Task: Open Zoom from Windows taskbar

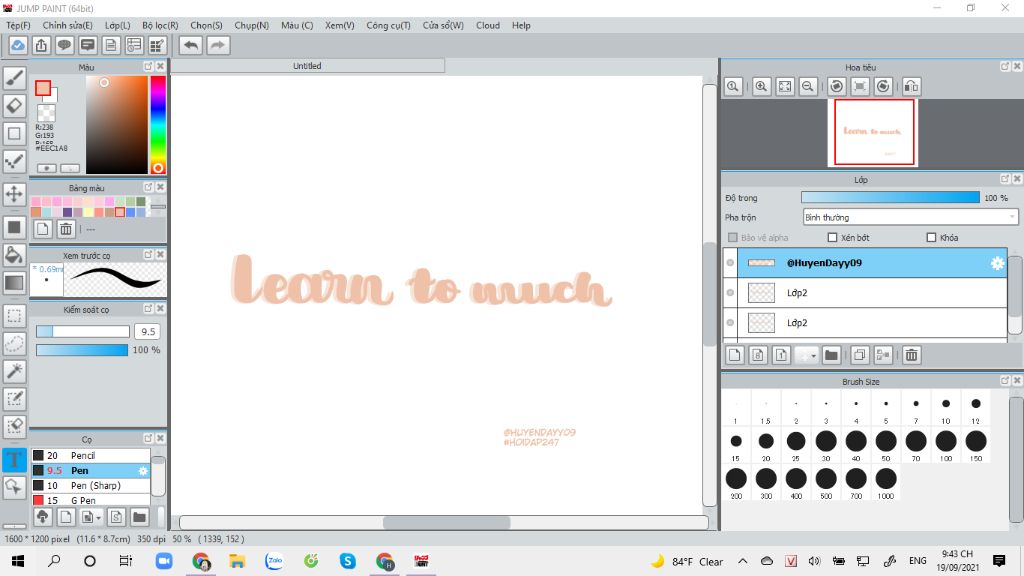Action: 164,561
